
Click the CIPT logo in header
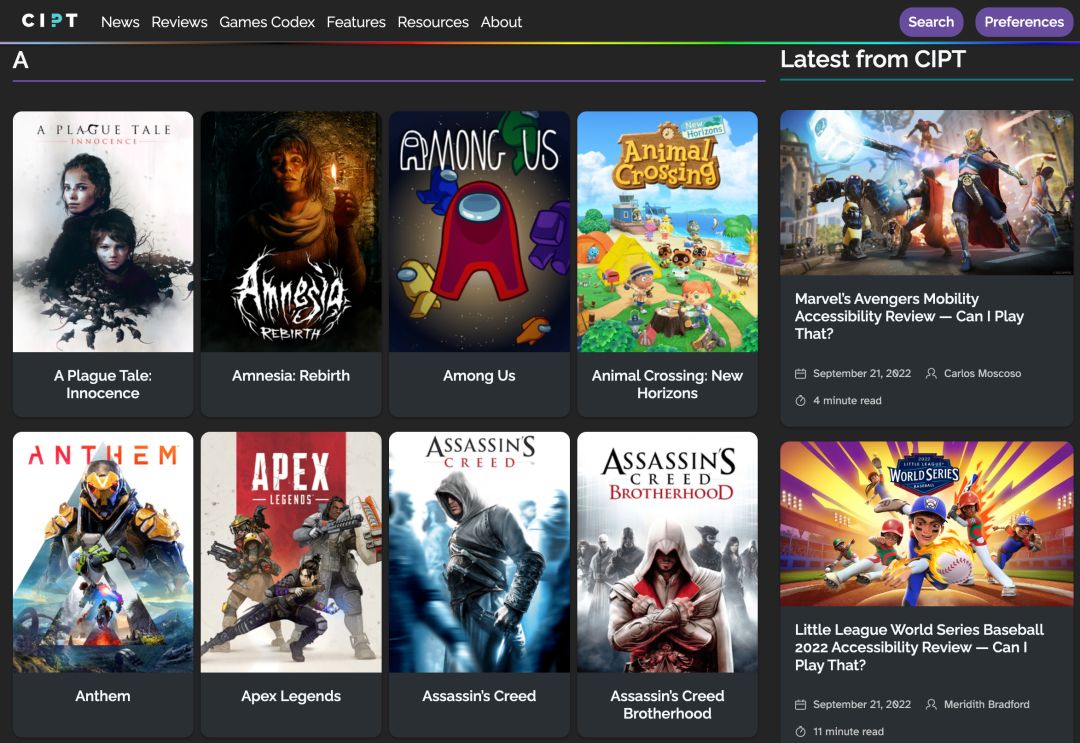point(50,21)
